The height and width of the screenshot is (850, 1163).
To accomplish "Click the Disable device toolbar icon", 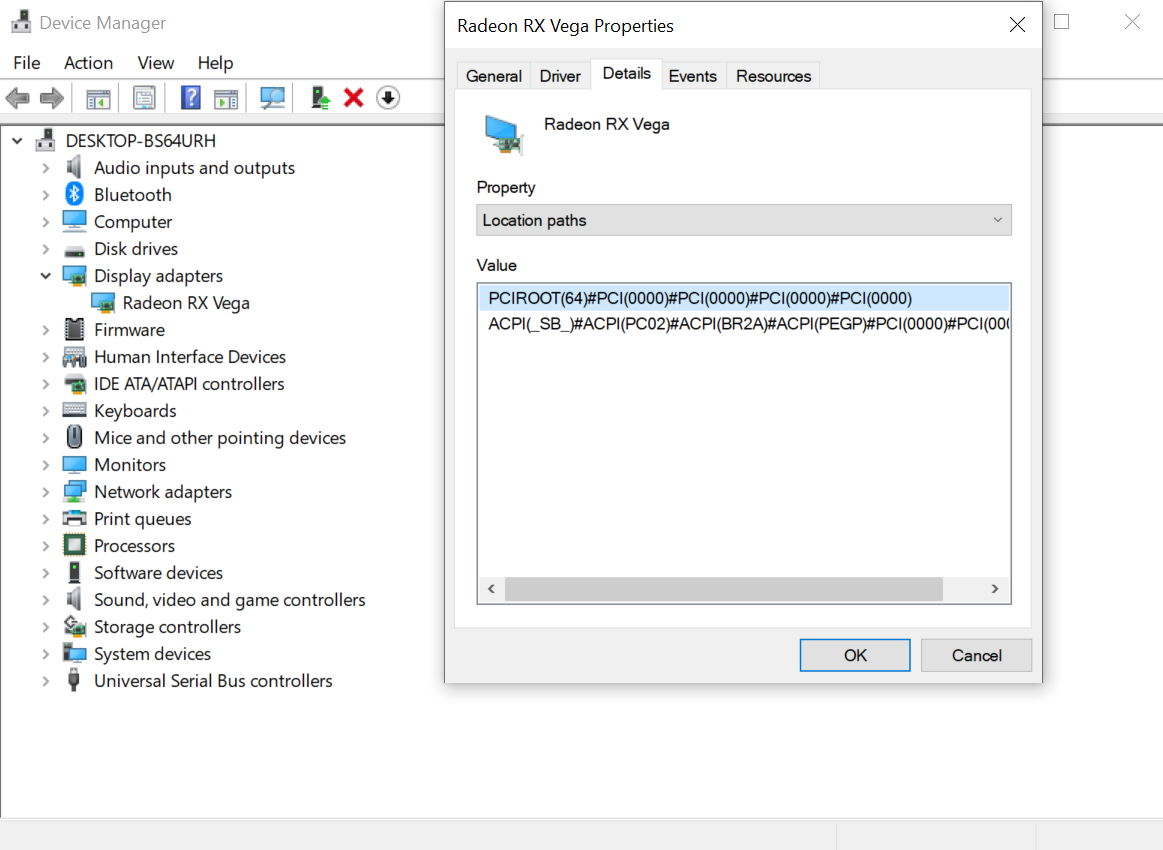I will click(x=388, y=97).
